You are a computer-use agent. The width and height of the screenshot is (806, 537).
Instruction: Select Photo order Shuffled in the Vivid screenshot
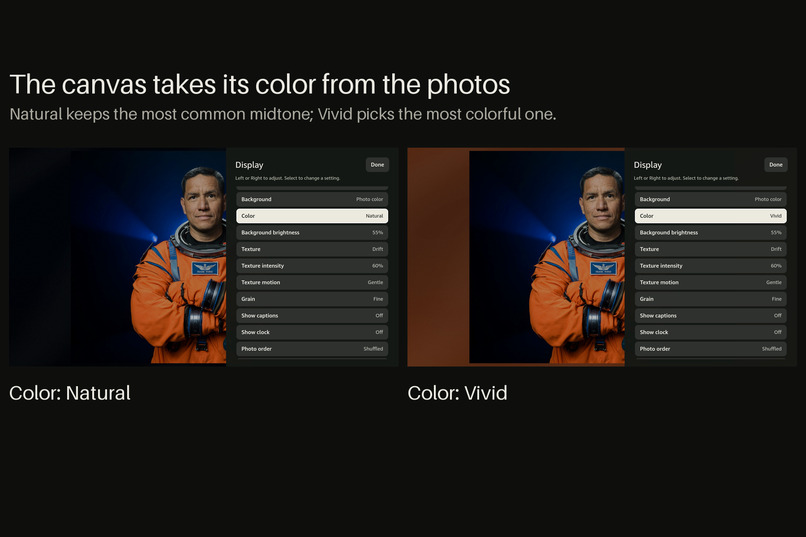tap(710, 349)
